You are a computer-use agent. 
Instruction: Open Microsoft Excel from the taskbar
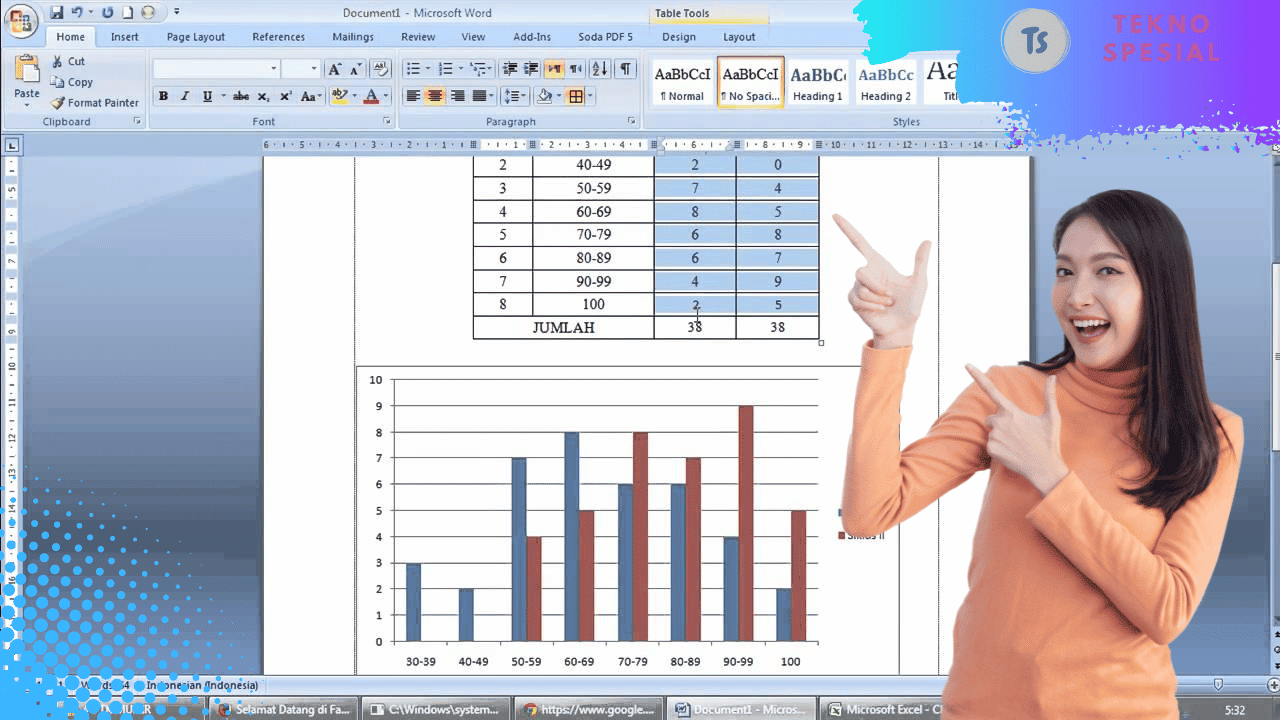(884, 709)
